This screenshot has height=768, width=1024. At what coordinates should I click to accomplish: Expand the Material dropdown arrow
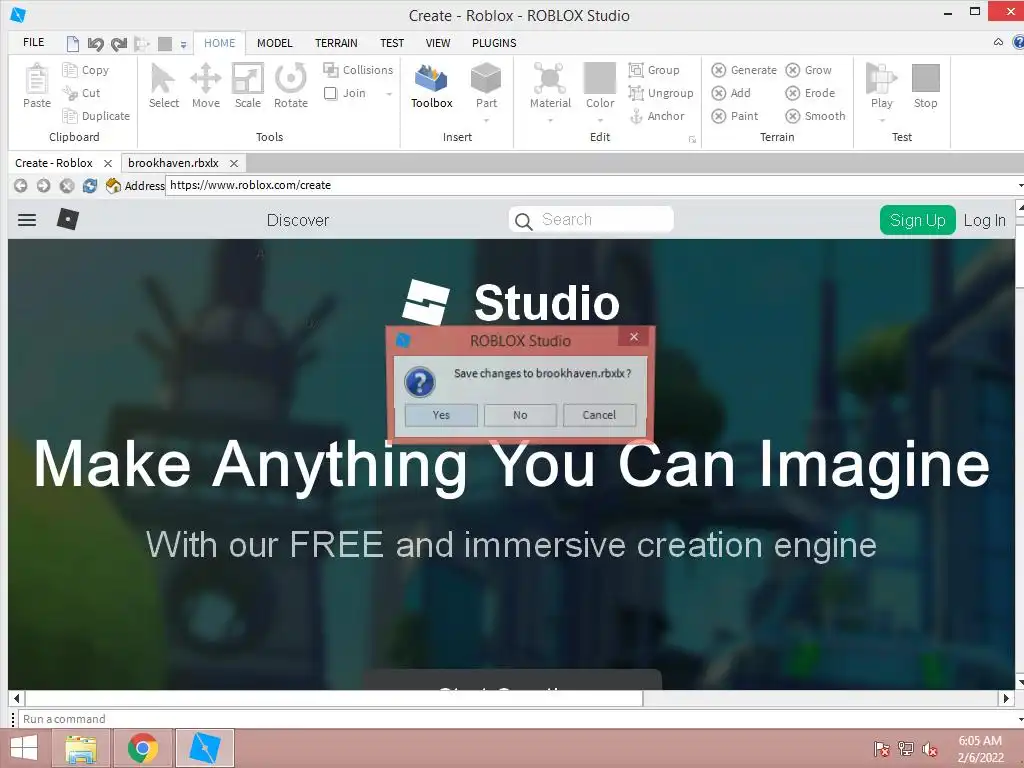(x=550, y=120)
